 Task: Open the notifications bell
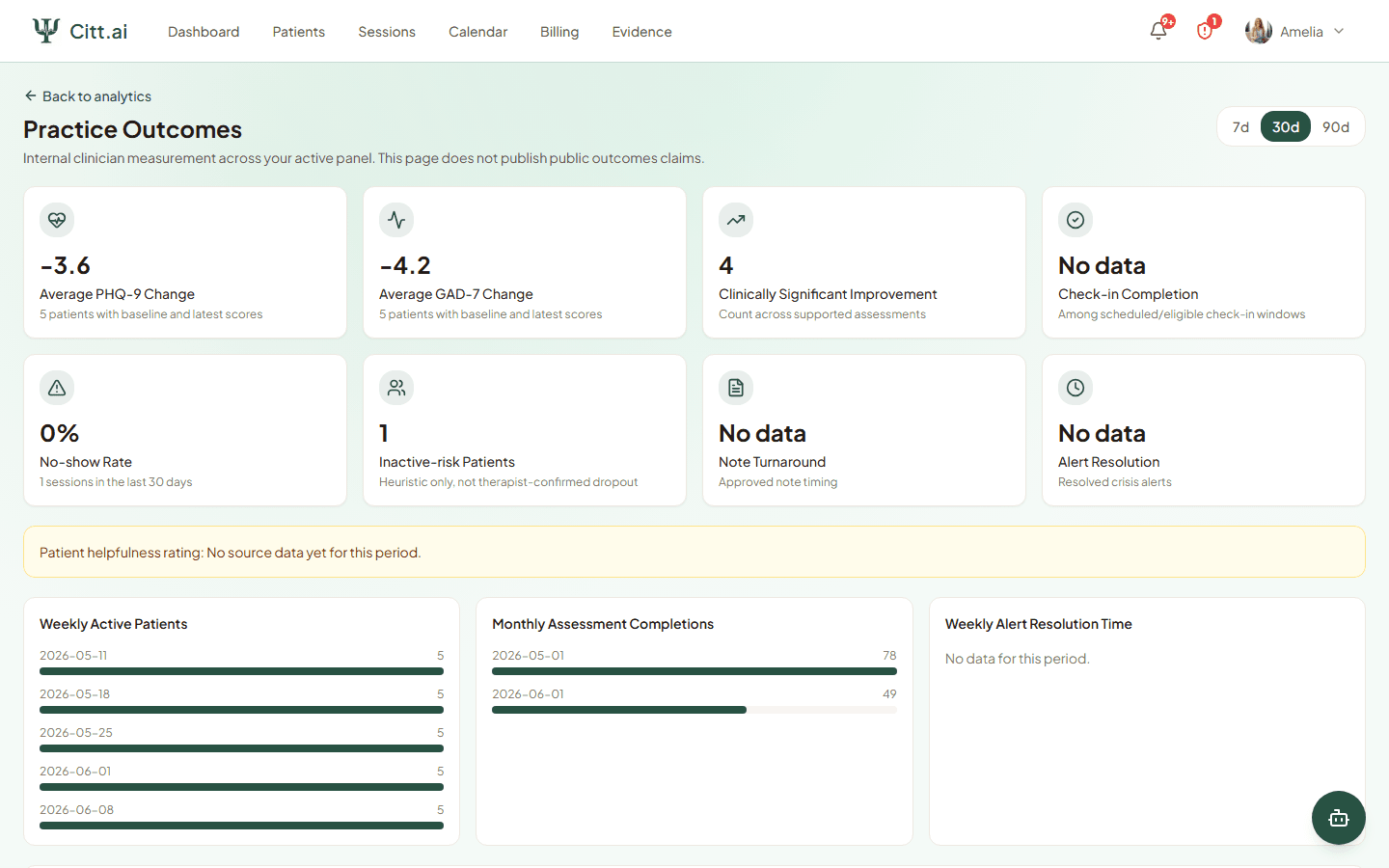pyautogui.click(x=1158, y=31)
